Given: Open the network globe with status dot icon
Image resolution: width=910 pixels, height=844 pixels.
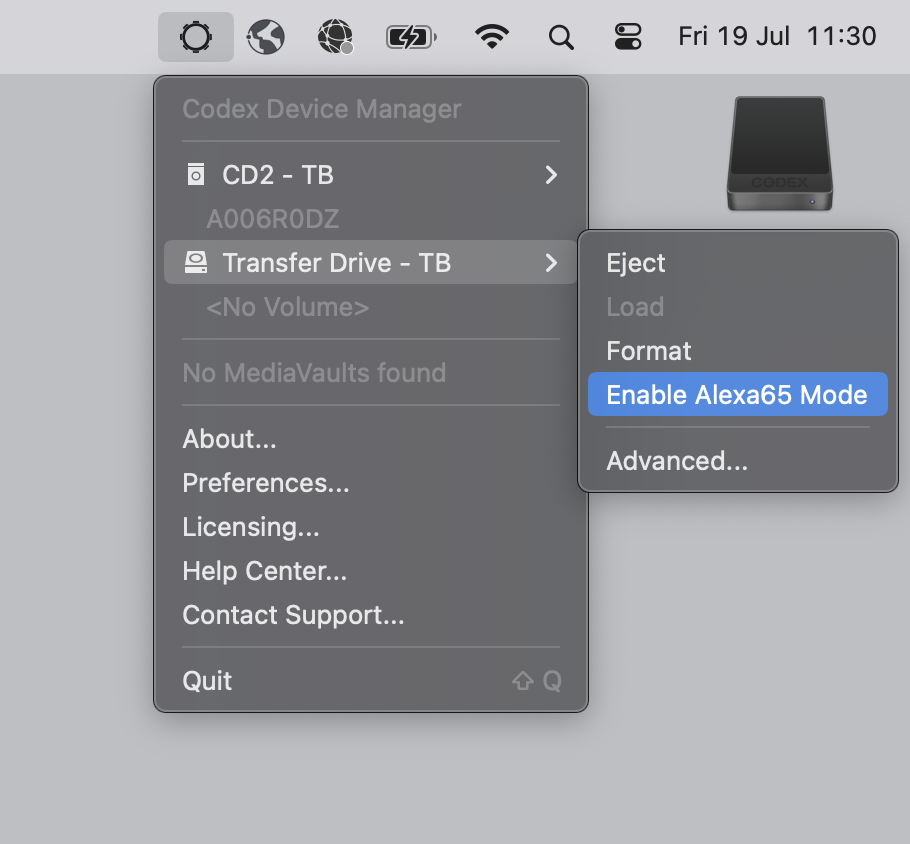Looking at the screenshot, I should point(336,38).
